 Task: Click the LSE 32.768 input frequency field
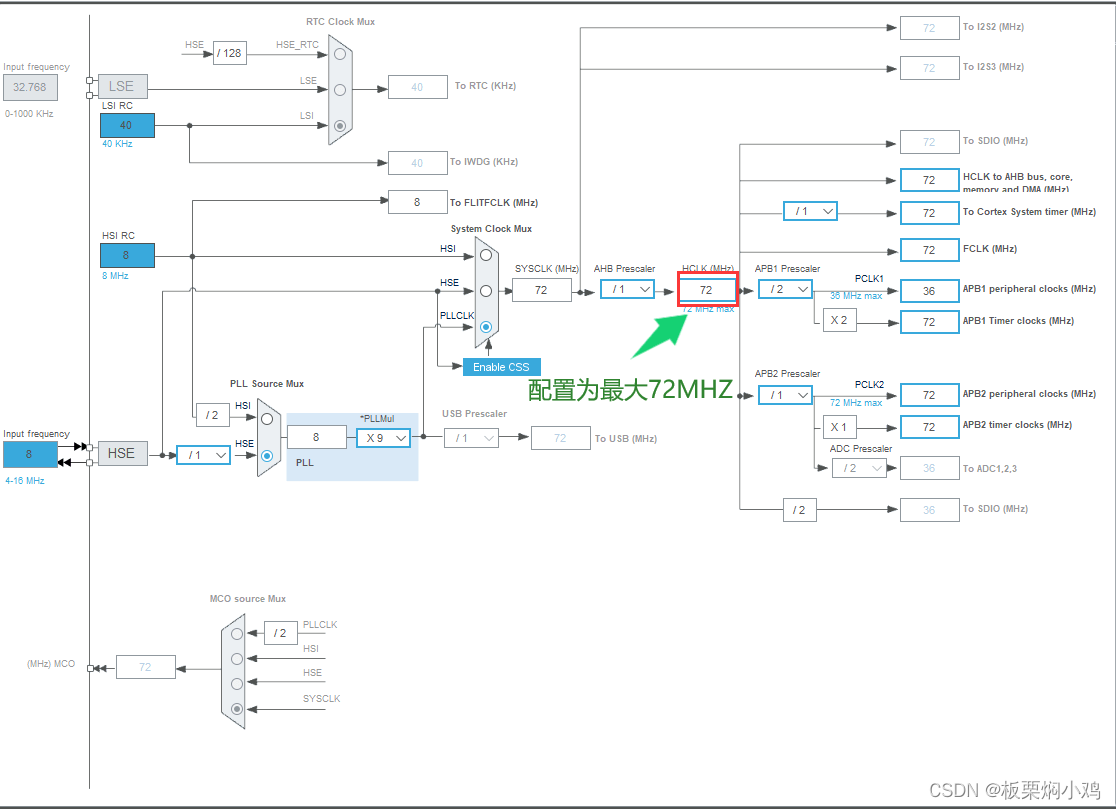[x=30, y=87]
